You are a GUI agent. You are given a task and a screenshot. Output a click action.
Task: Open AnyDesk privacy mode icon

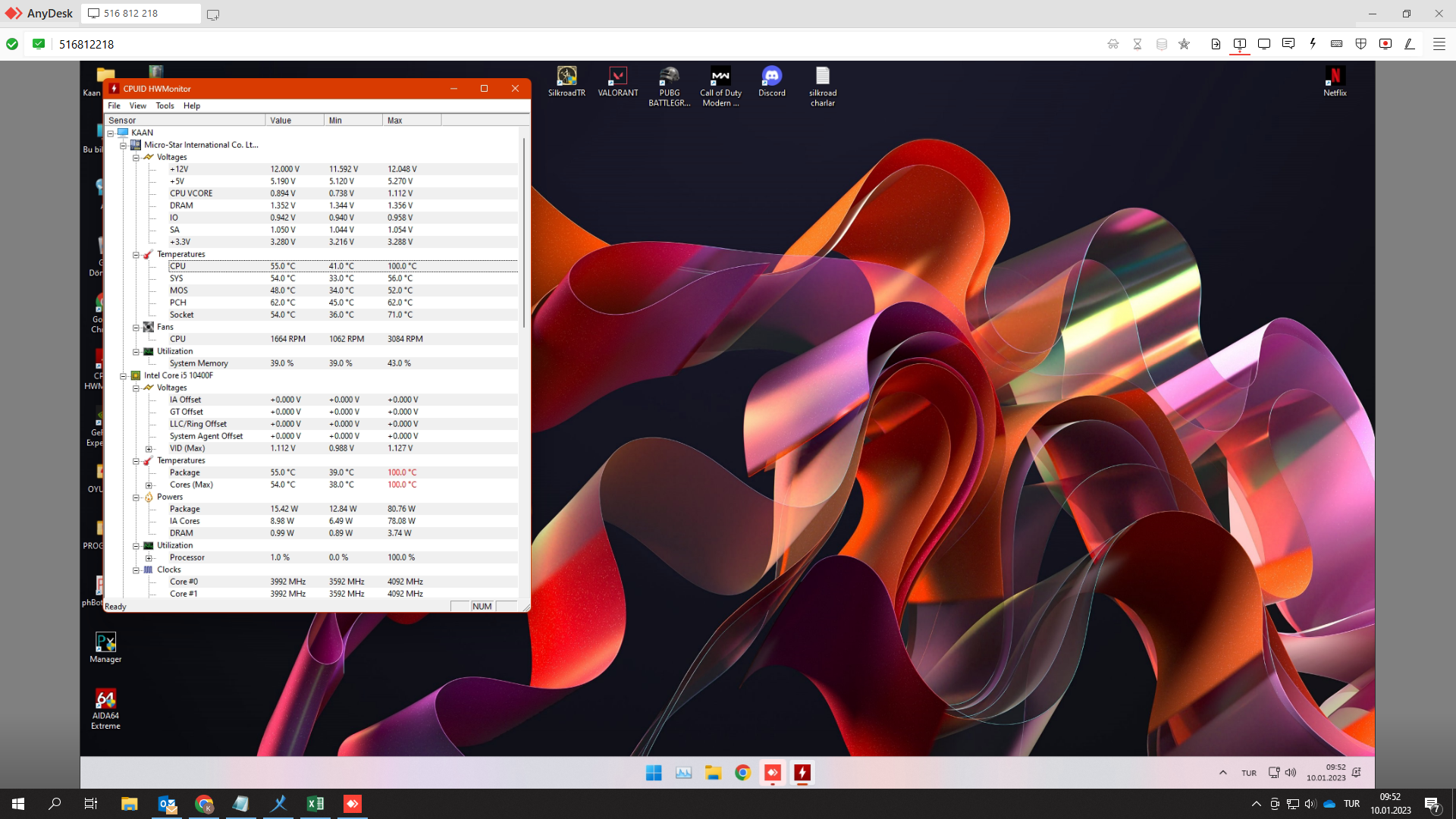[1112, 44]
